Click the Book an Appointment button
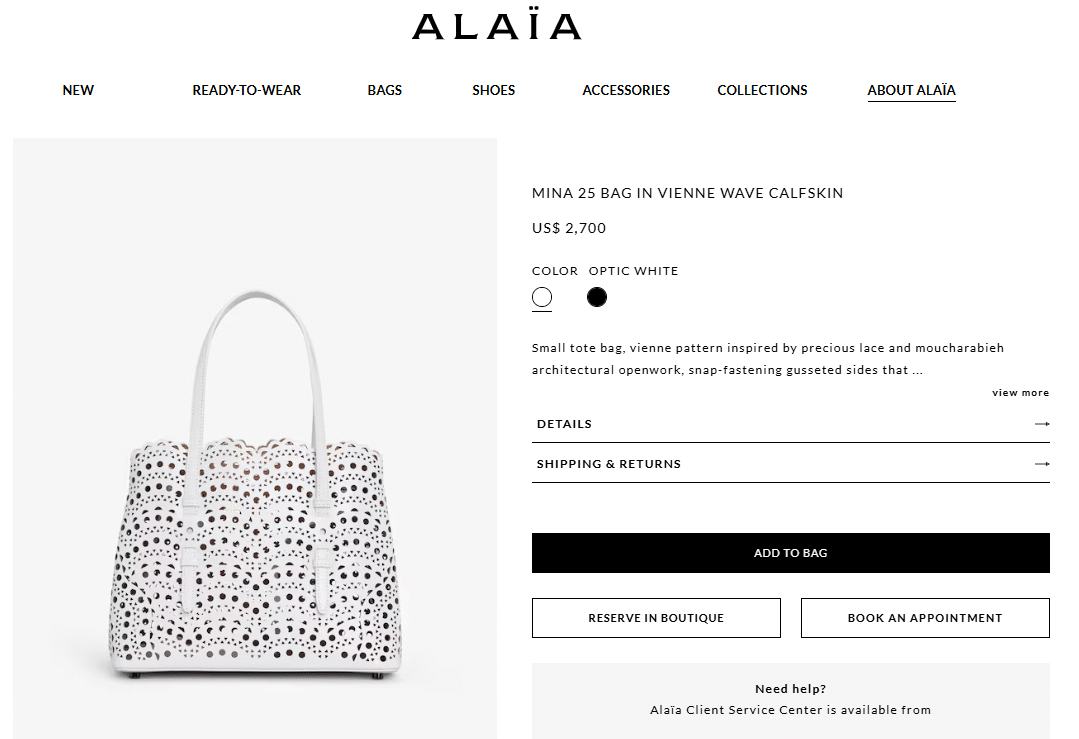Screen dimensions: 1079x739 click(925, 618)
